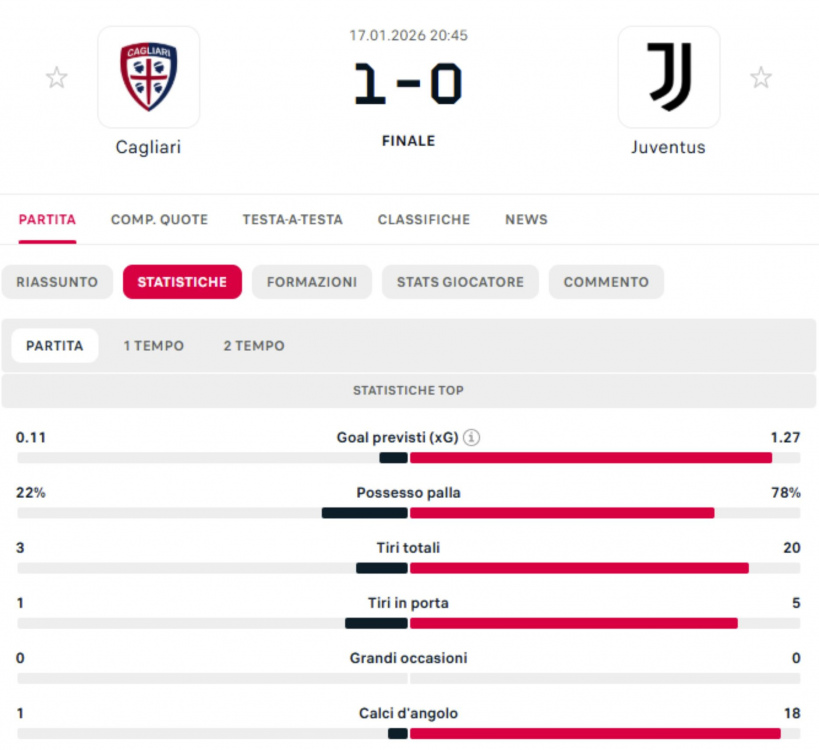Screen dimensions: 819x750
Task: Click the Cagliari team name
Action: pos(148,147)
